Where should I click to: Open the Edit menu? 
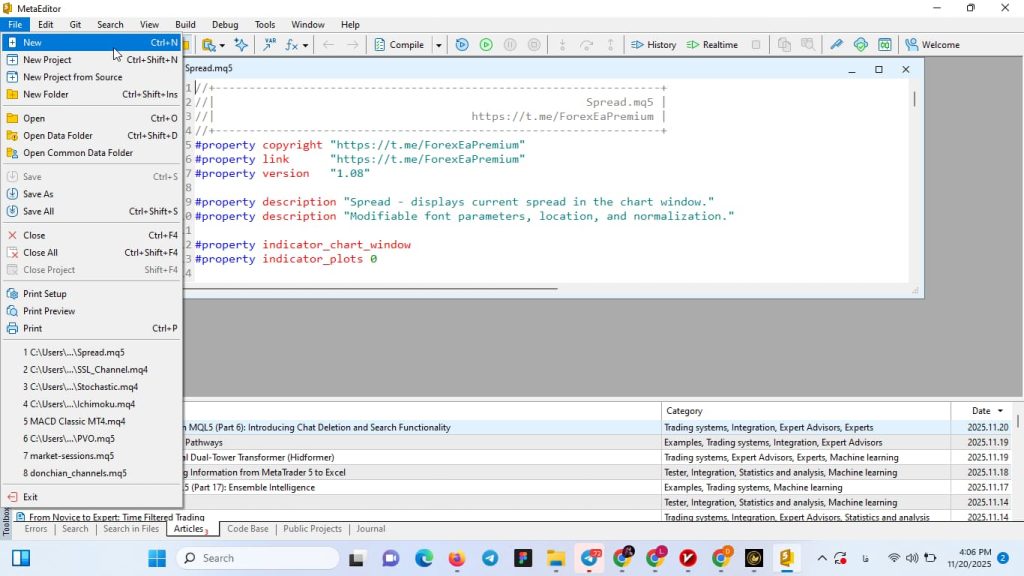pyautogui.click(x=45, y=24)
